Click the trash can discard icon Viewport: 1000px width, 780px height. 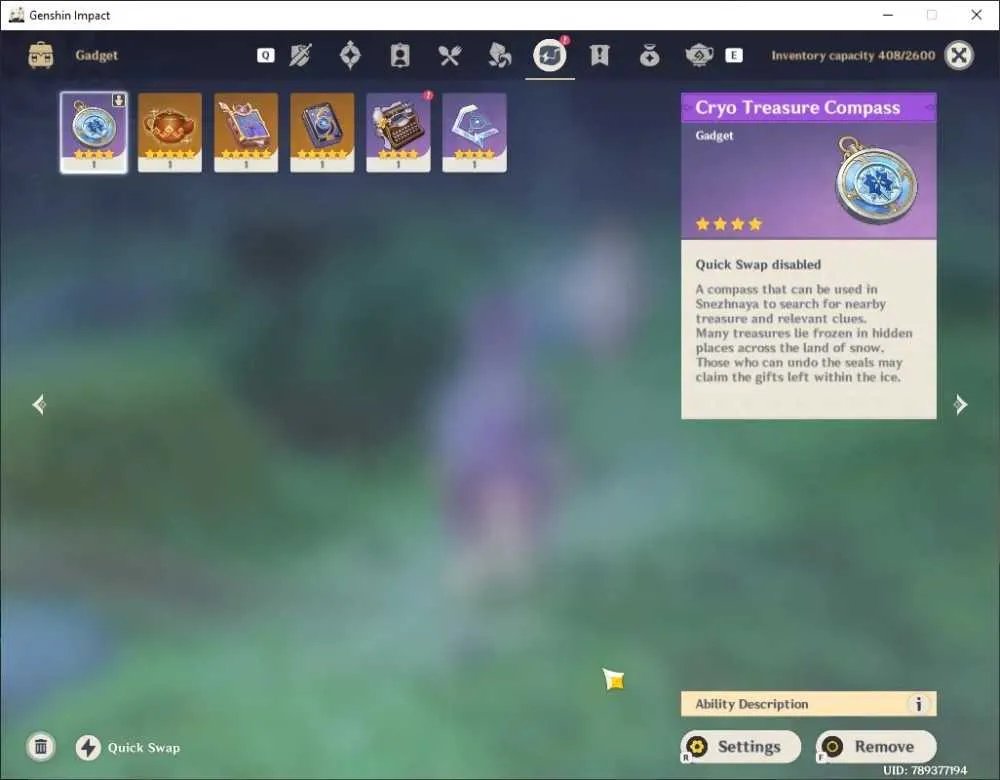41,747
